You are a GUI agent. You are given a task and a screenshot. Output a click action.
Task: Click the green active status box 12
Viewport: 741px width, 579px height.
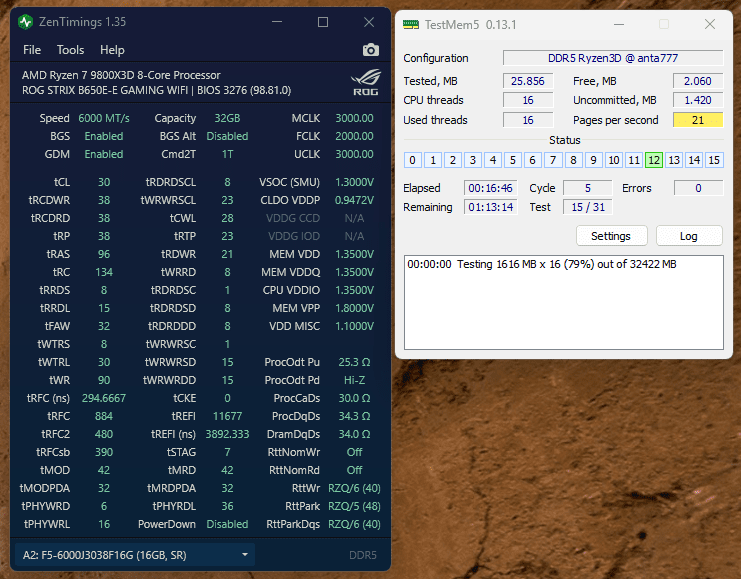point(654,160)
